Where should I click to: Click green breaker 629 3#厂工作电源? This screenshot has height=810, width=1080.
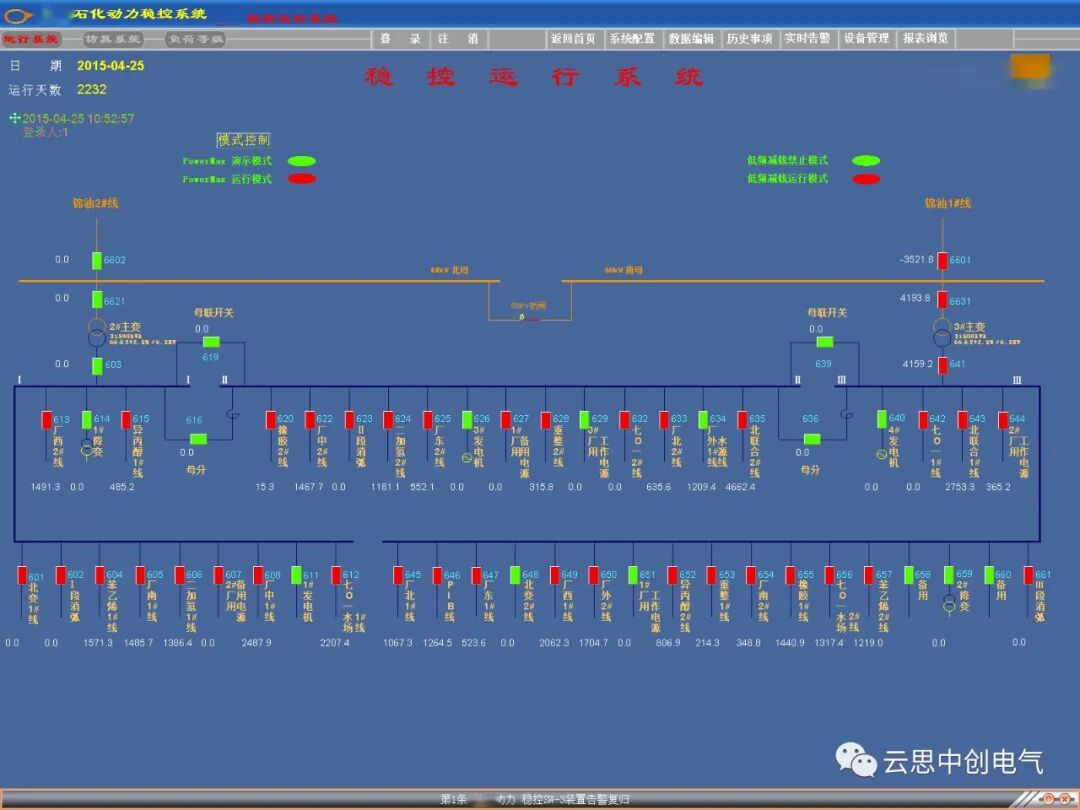[x=585, y=419]
